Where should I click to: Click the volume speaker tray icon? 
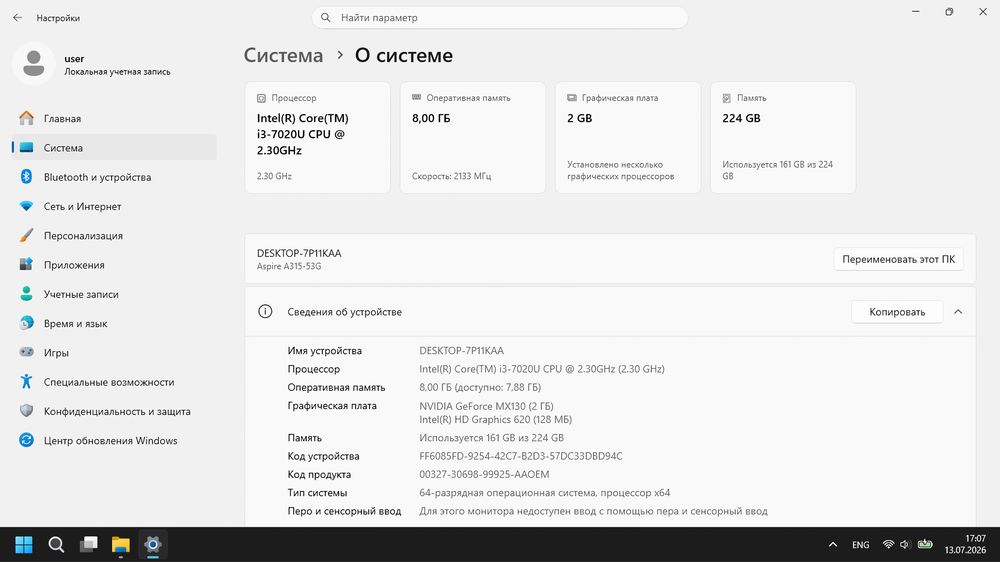point(904,544)
